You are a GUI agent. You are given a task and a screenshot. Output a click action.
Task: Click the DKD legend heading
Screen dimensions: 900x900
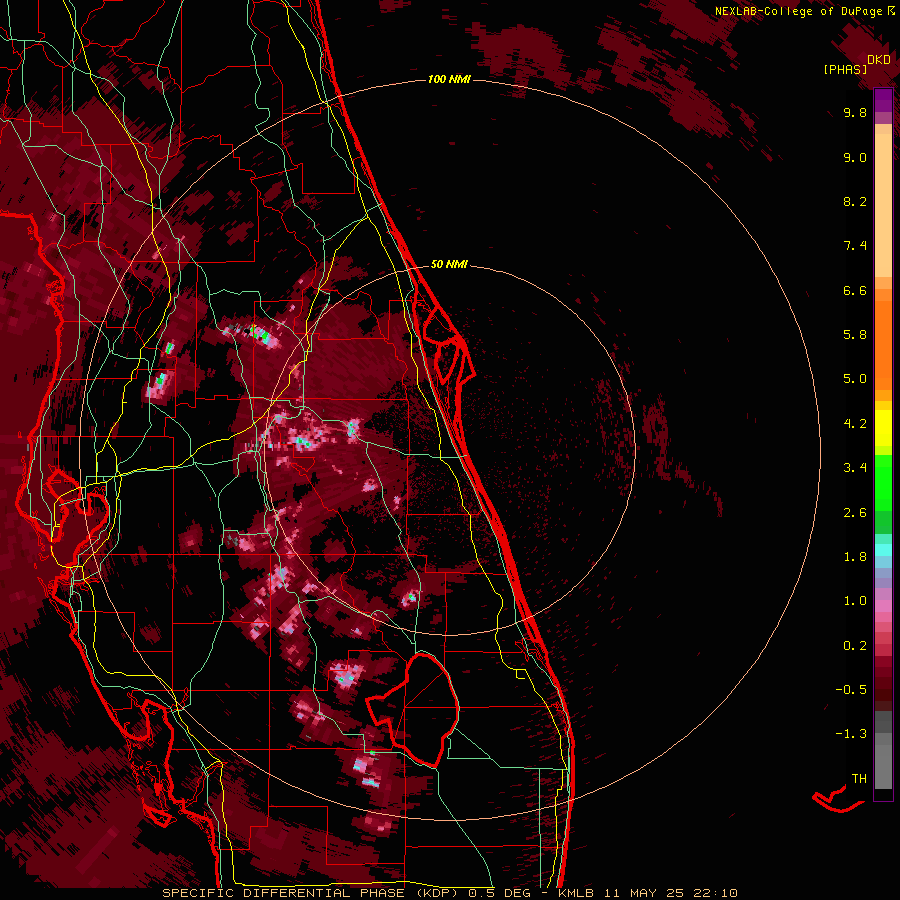[879, 60]
